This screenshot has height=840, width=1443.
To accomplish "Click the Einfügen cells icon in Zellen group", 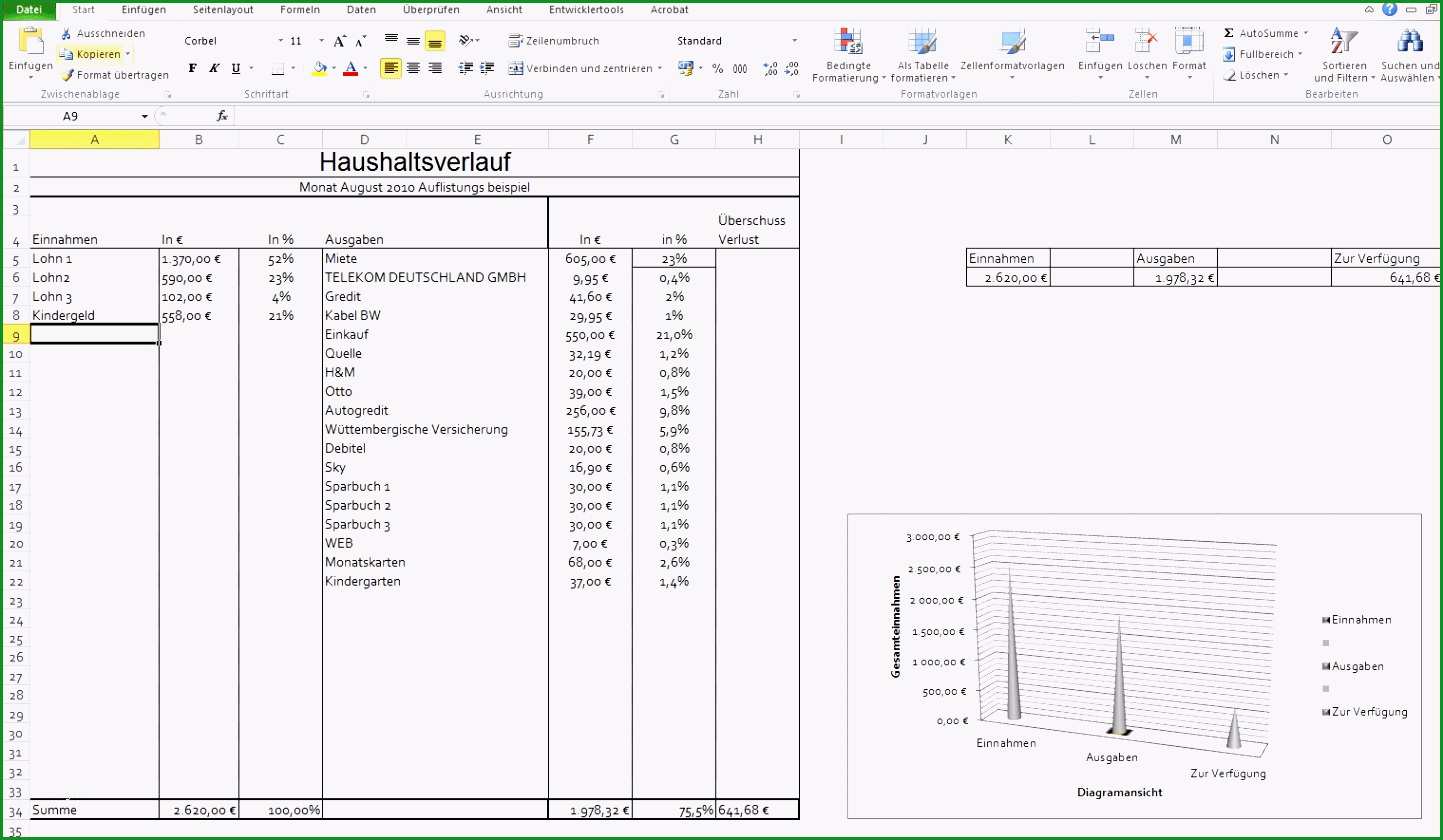I will (x=1100, y=41).
